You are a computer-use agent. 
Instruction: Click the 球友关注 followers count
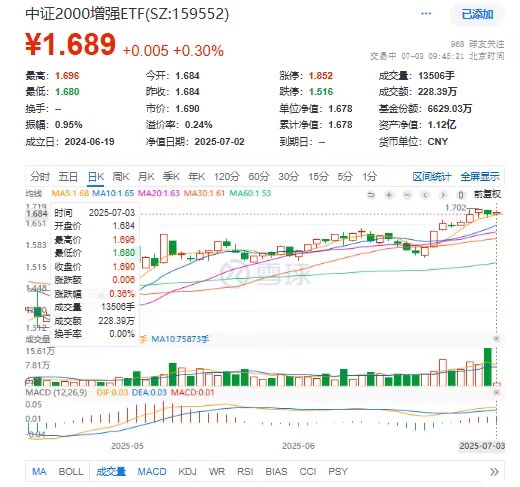coord(477,44)
